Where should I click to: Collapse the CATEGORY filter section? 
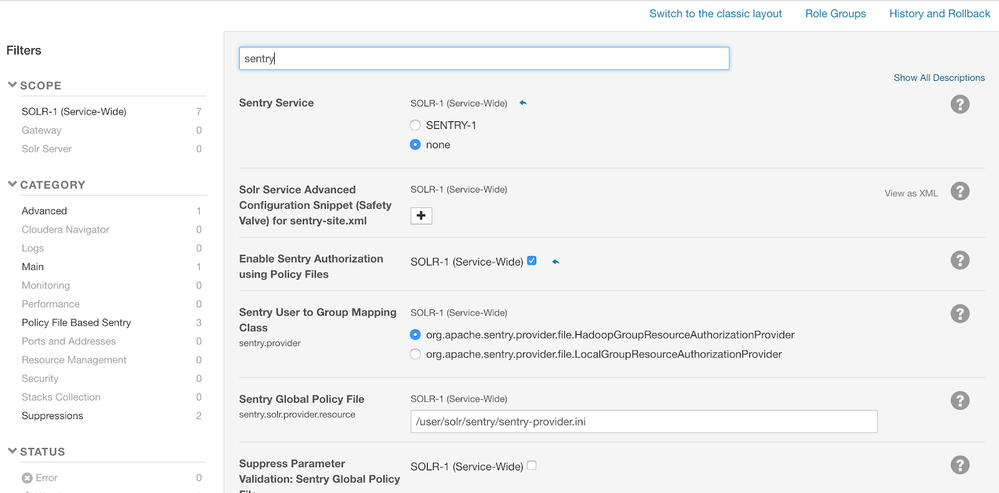pos(13,185)
